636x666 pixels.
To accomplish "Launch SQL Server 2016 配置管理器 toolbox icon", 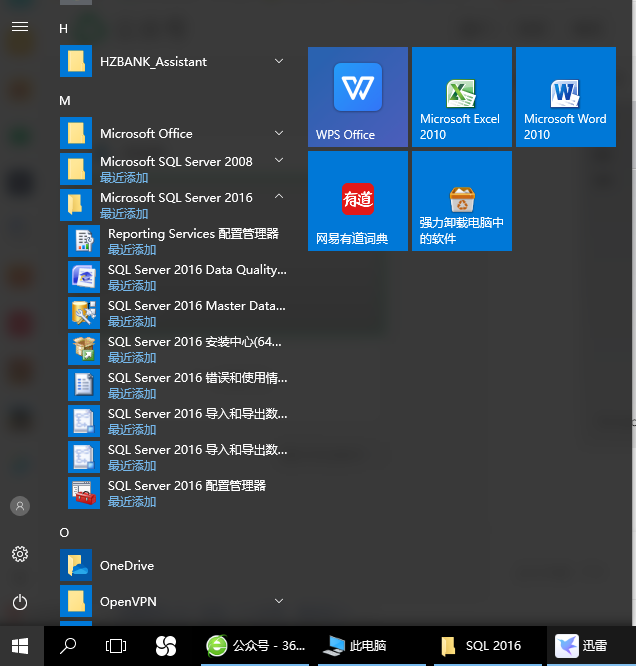I will coord(84,493).
